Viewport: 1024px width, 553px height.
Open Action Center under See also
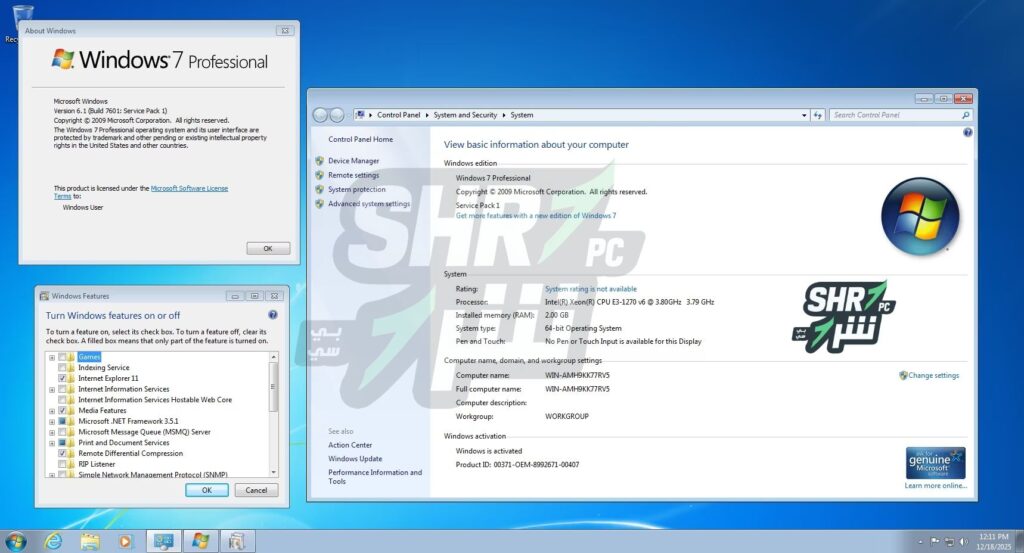[350, 445]
